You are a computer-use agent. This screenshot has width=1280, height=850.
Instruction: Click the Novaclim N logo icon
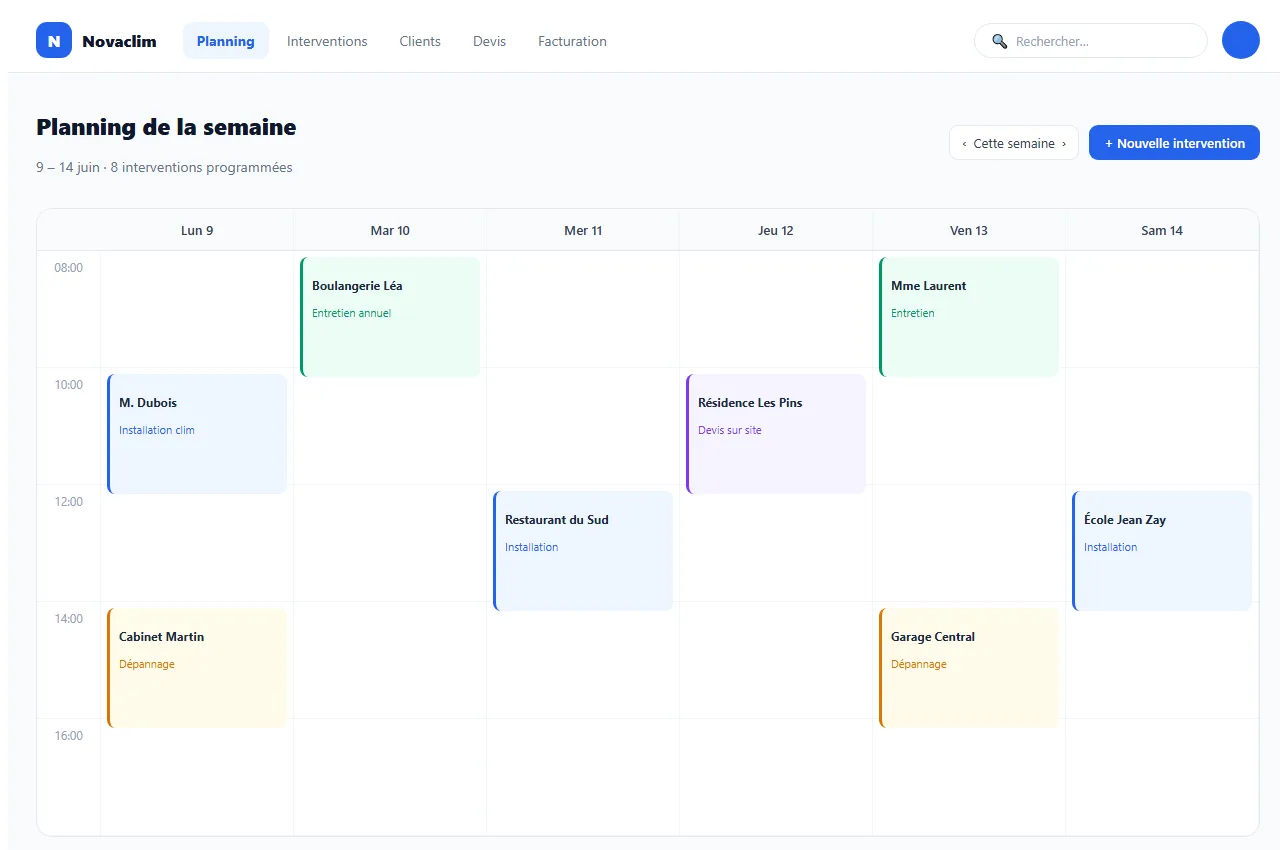54,40
